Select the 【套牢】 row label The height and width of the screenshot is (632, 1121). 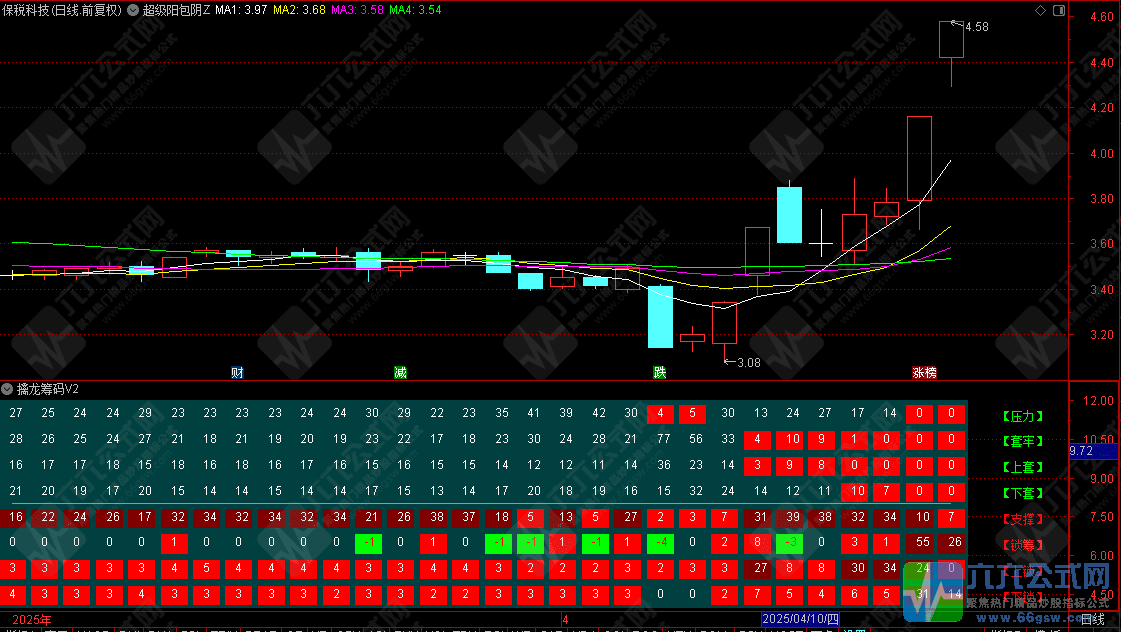1021,441
